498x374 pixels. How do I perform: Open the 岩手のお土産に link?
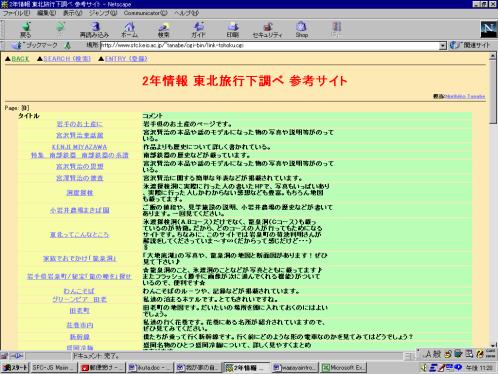[x=79, y=124]
